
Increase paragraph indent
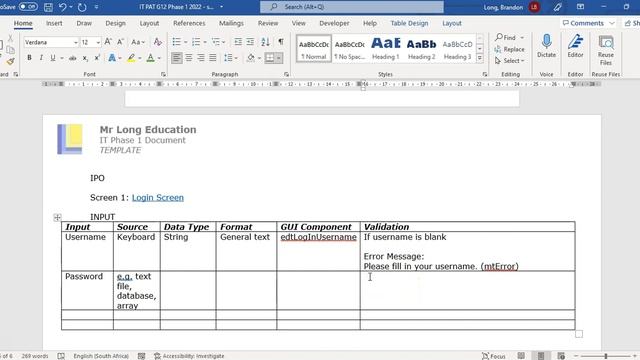pos(251,42)
